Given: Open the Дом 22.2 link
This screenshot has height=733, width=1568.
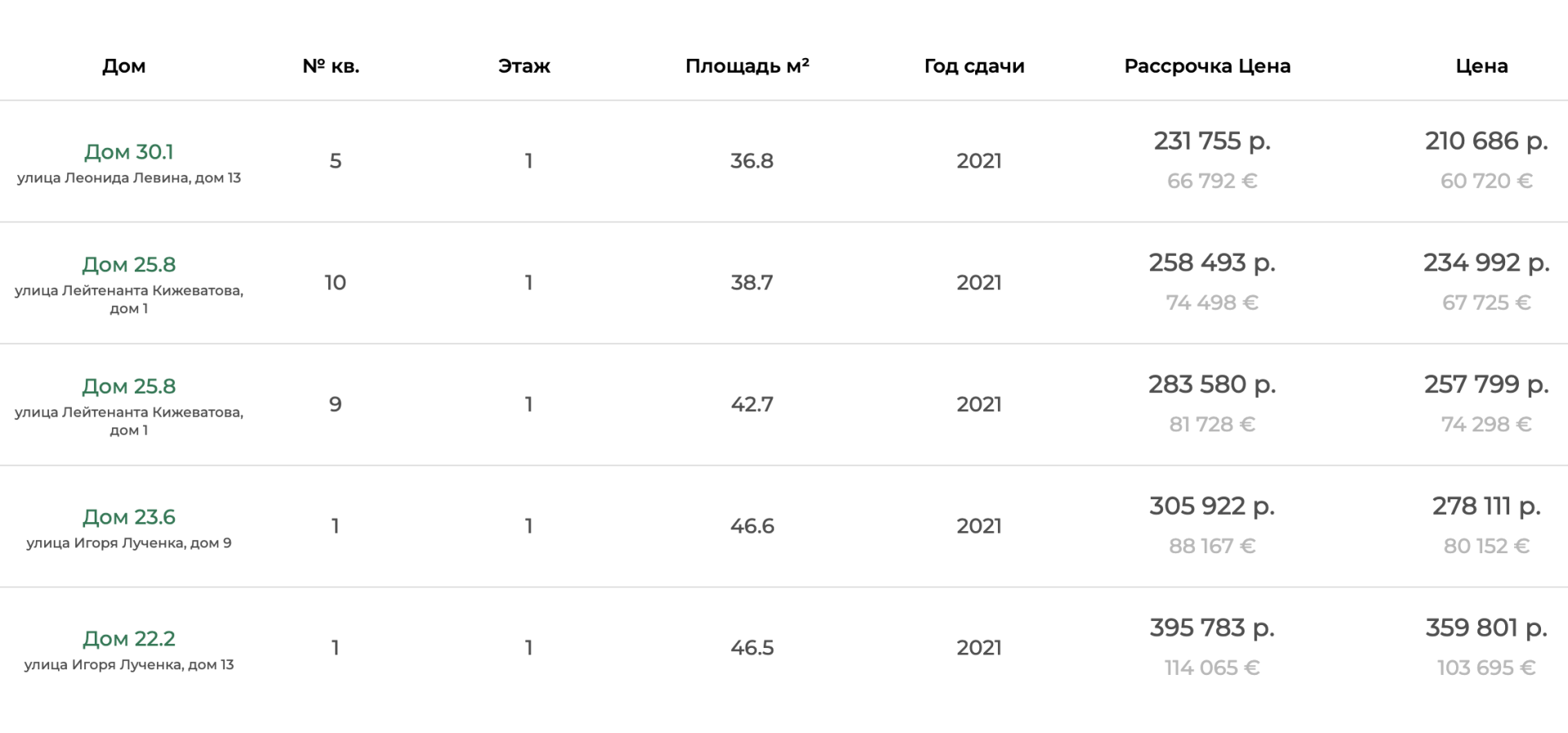Looking at the screenshot, I should 129,639.
